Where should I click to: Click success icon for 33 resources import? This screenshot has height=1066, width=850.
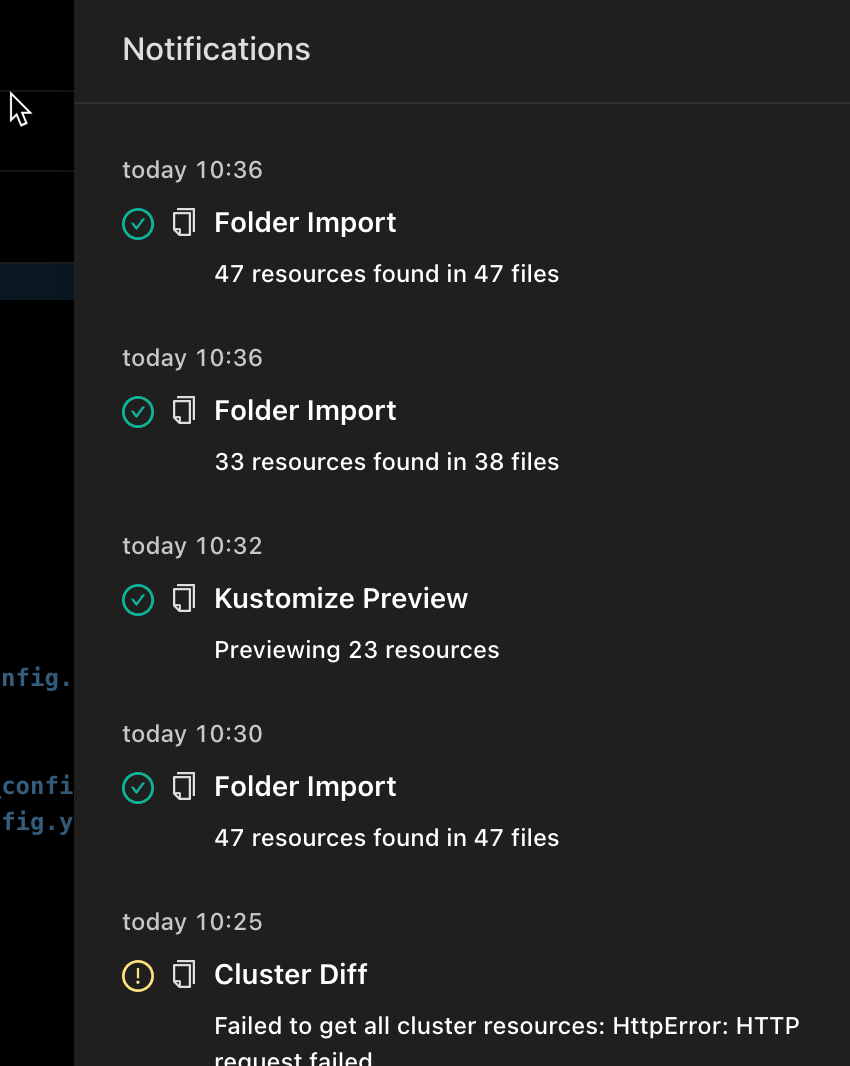coord(138,412)
